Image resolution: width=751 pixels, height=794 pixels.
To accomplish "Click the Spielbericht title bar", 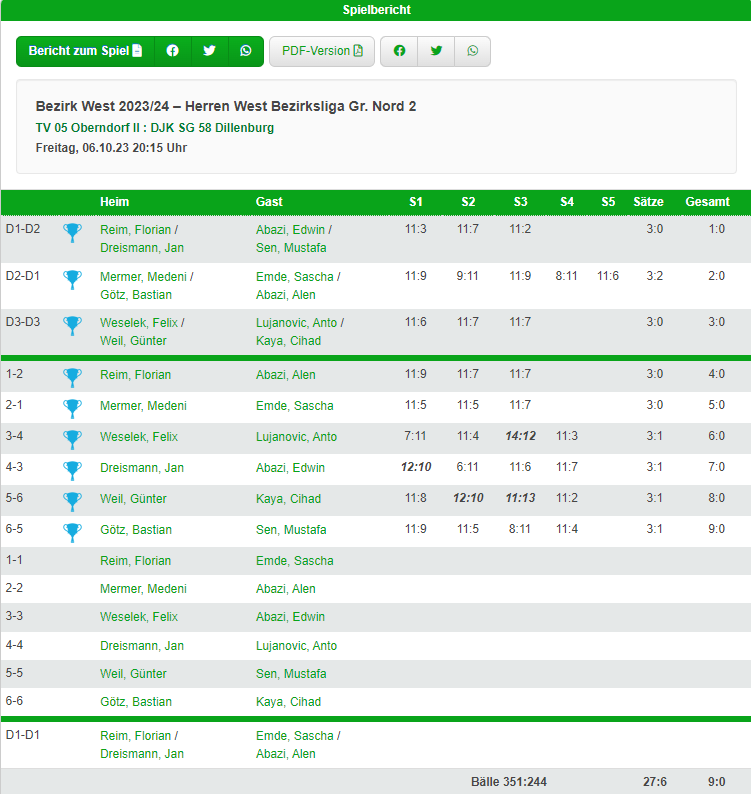I will [375, 10].
